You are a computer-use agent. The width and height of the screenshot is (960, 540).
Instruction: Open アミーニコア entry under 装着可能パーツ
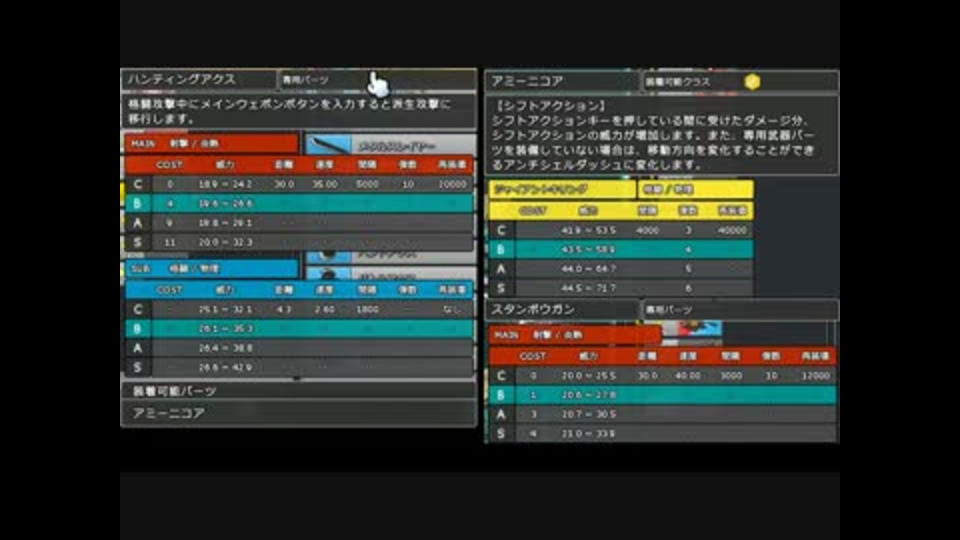(x=299, y=413)
